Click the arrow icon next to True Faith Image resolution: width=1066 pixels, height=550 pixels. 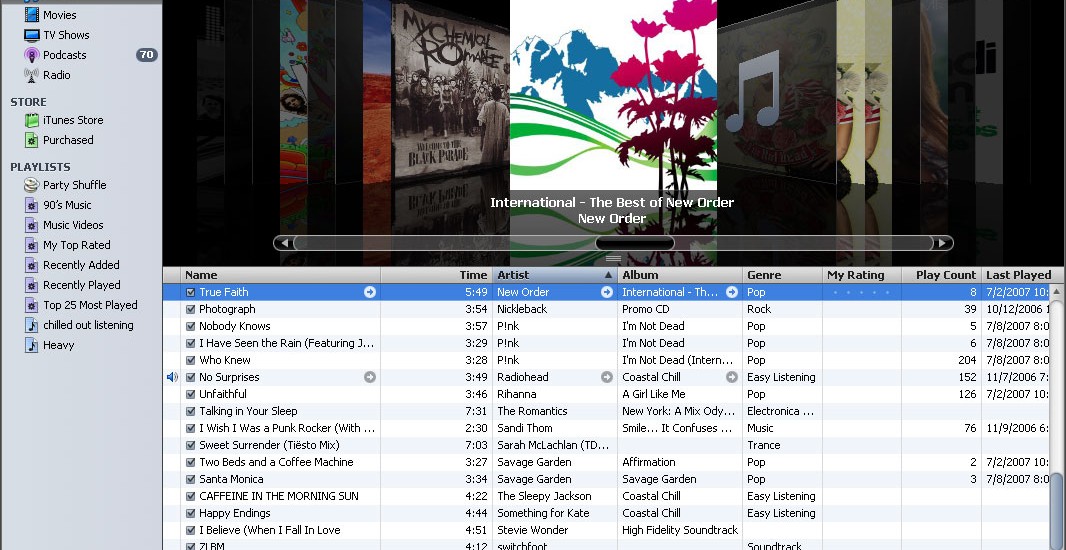click(x=370, y=292)
